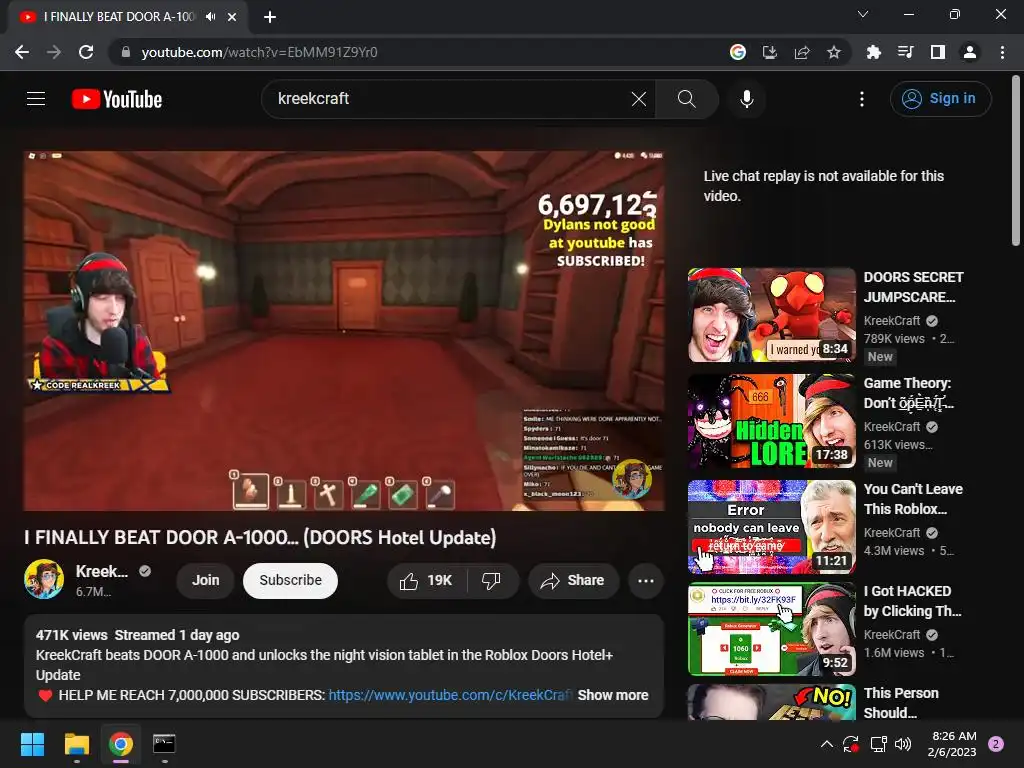Open the Chrome extensions puzzle icon
Image resolution: width=1024 pixels, height=768 pixels.
tap(873, 52)
